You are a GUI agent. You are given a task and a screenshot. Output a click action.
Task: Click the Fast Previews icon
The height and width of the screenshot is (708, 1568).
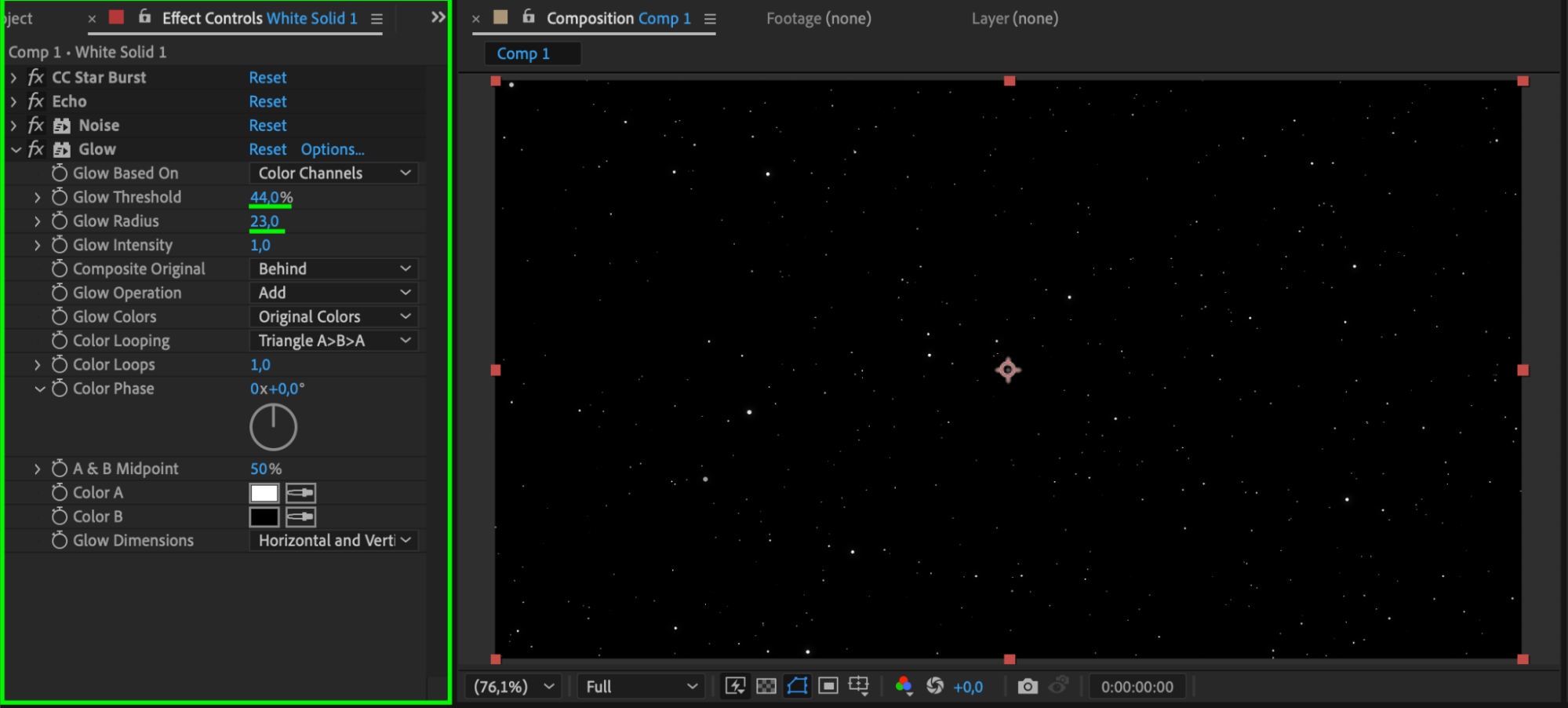[735, 686]
